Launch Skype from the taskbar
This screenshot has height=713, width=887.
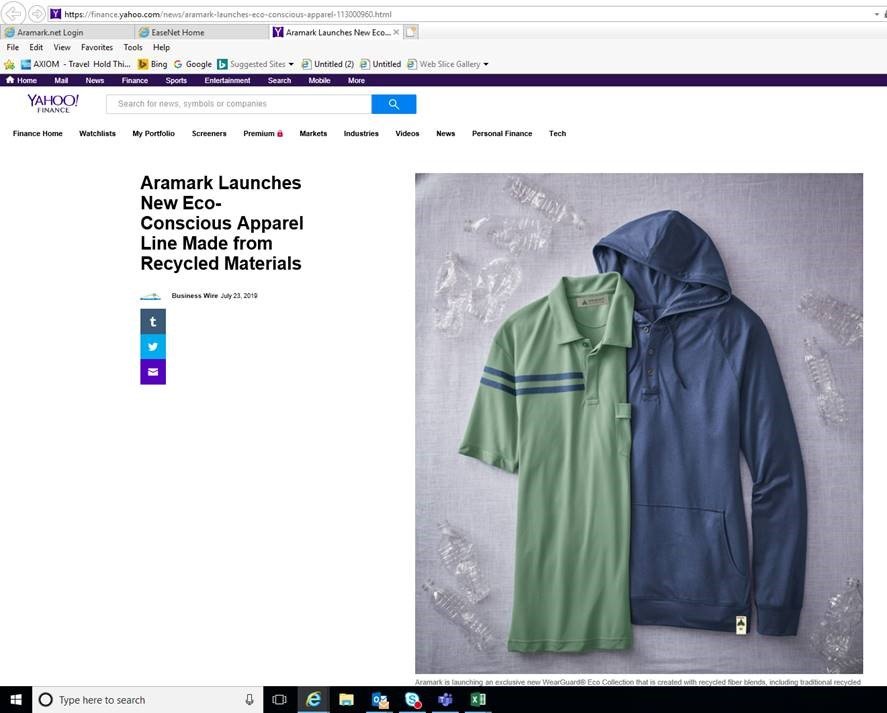pyautogui.click(x=411, y=699)
